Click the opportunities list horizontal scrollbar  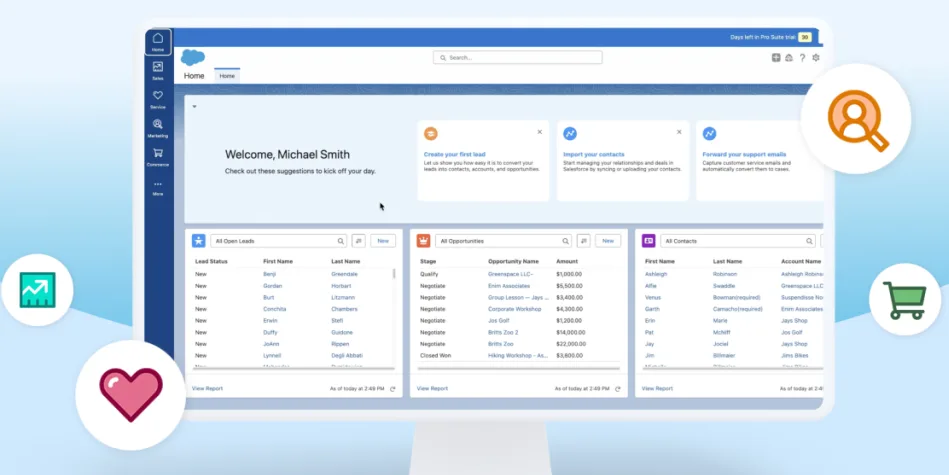pos(519,368)
